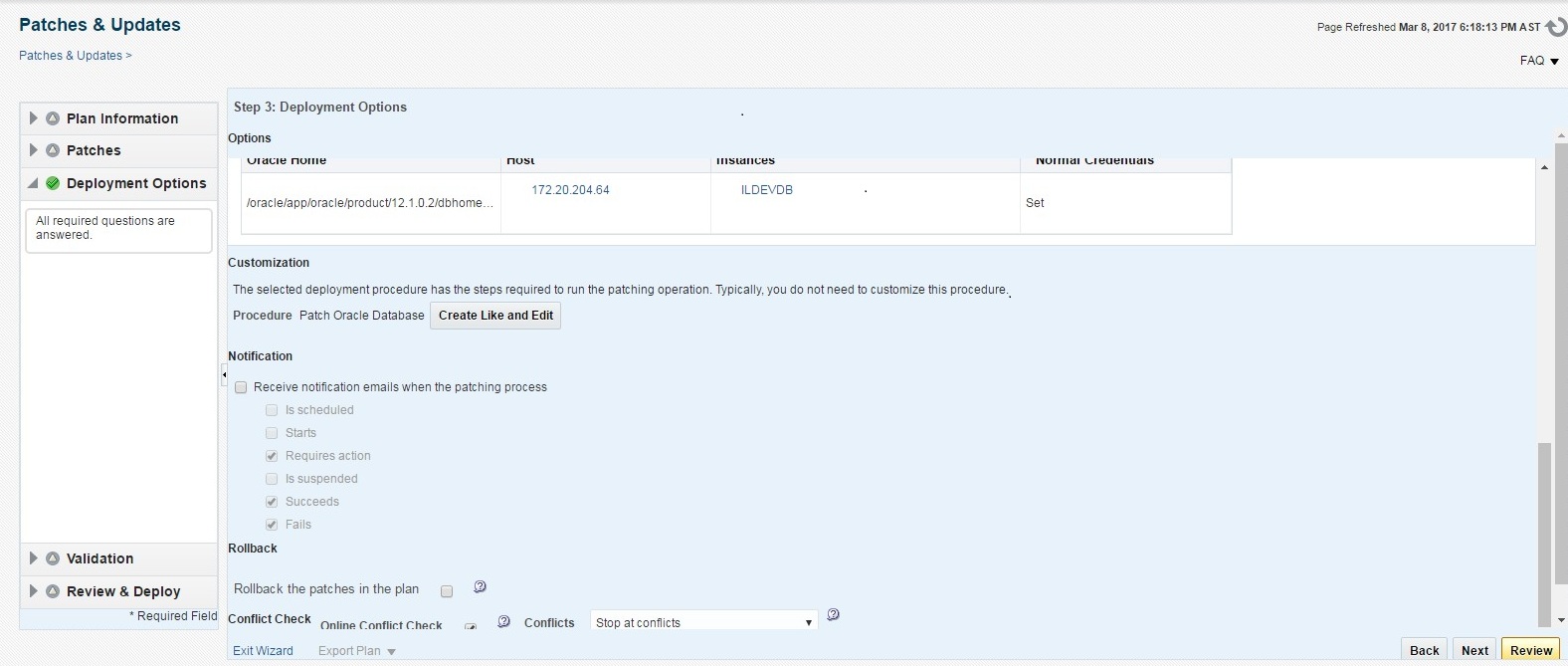Screen dimensions: 1568x666
Task: Click Create Like and Edit button
Action: point(495,316)
